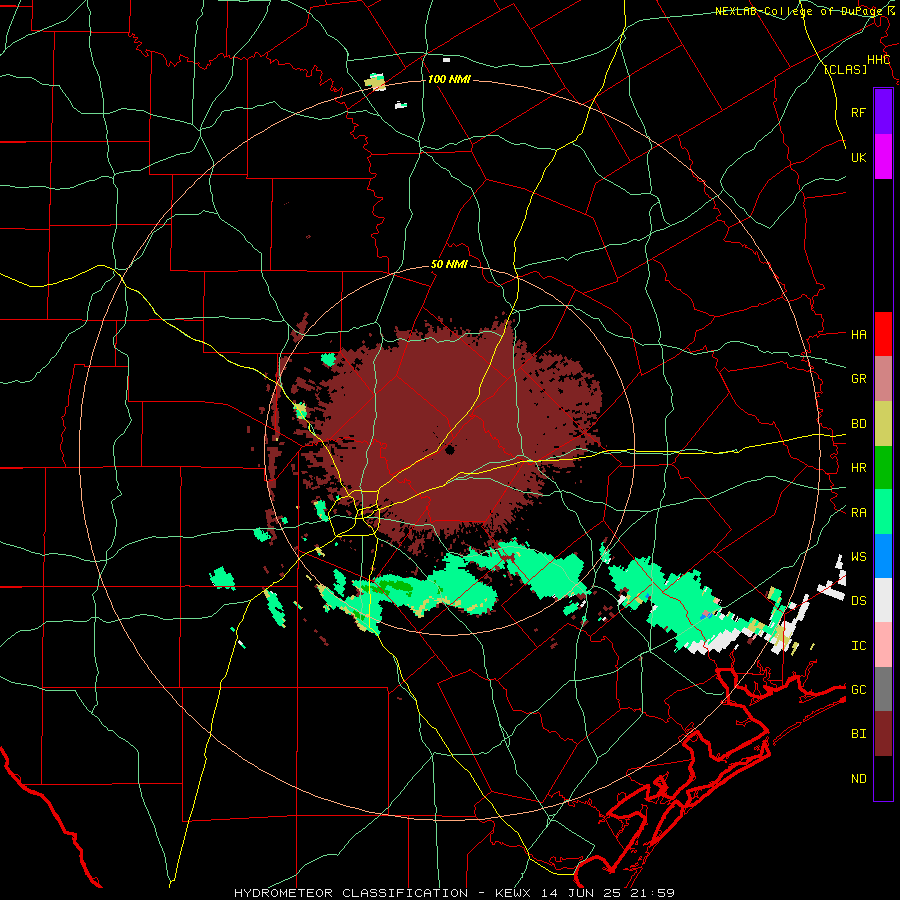Click the RF legend label
This screenshot has height=900, width=900.
[x=858, y=112]
